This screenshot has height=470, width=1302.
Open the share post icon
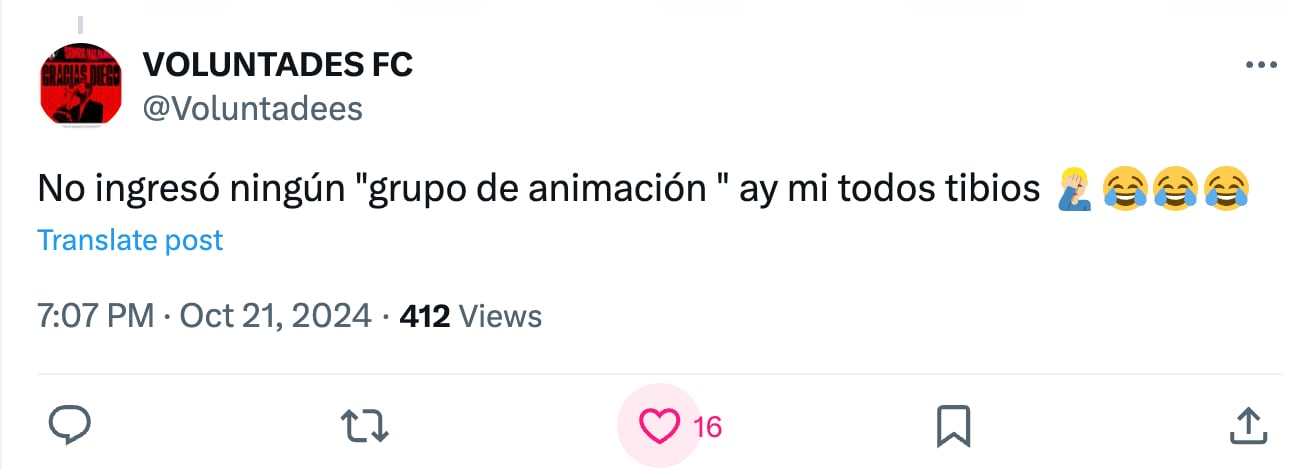(1247, 426)
